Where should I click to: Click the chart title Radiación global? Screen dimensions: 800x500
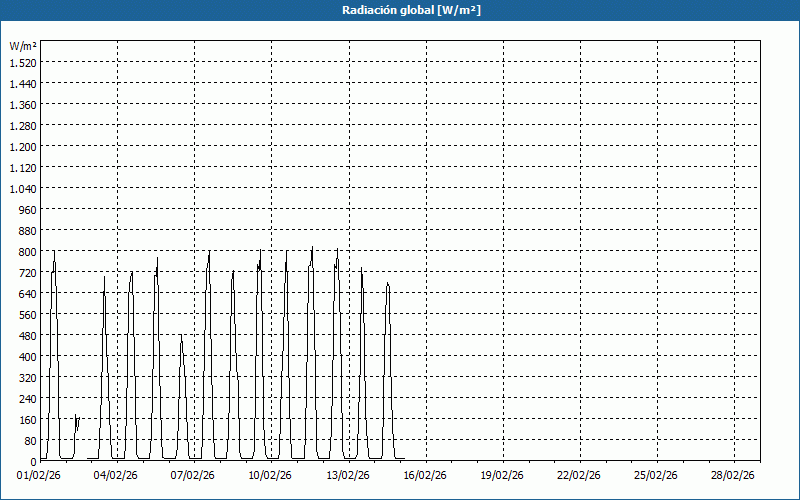point(399,10)
